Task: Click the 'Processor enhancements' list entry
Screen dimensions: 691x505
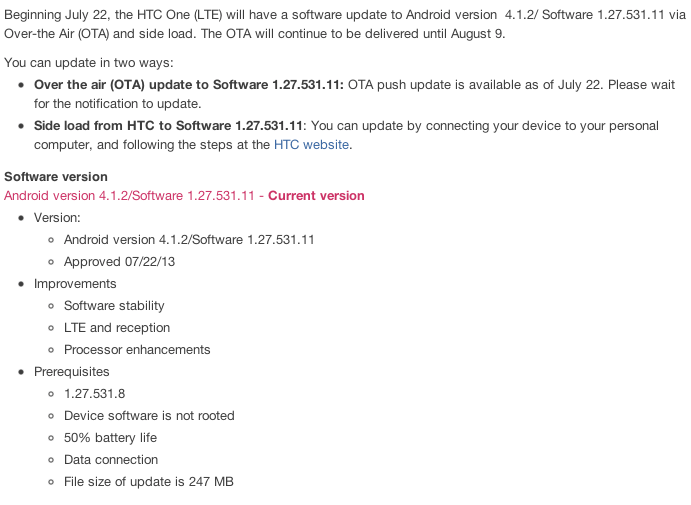Action: pos(137,350)
